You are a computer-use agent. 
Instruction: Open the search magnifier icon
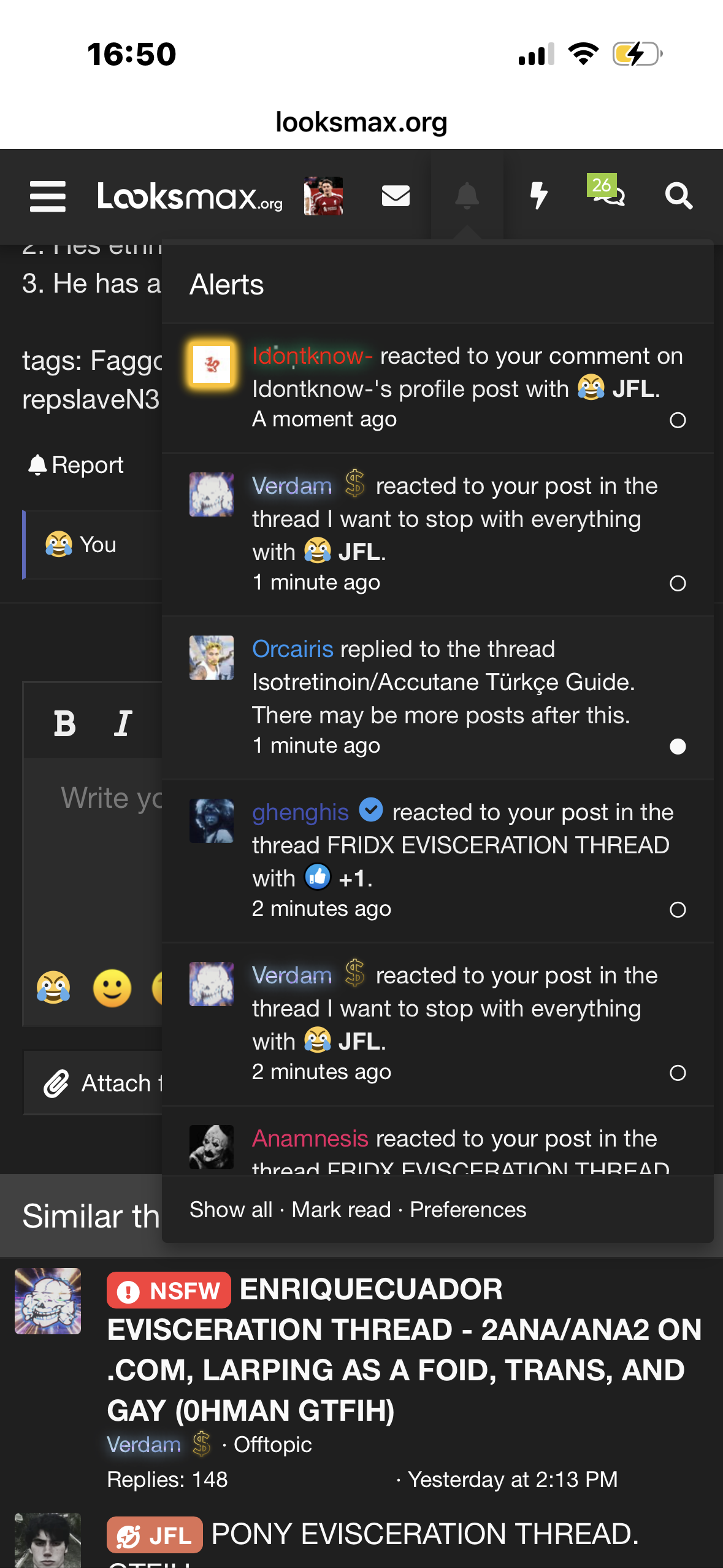coord(679,196)
